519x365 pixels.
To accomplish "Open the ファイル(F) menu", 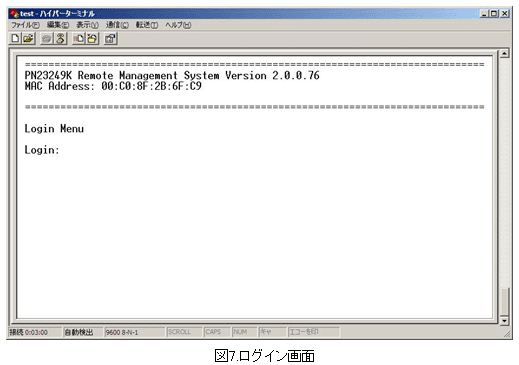I will tap(25, 25).
